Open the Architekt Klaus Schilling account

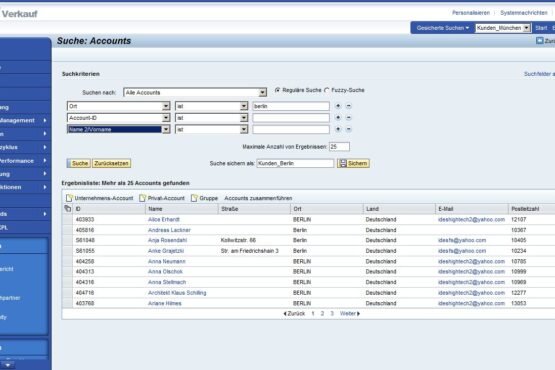[177, 293]
